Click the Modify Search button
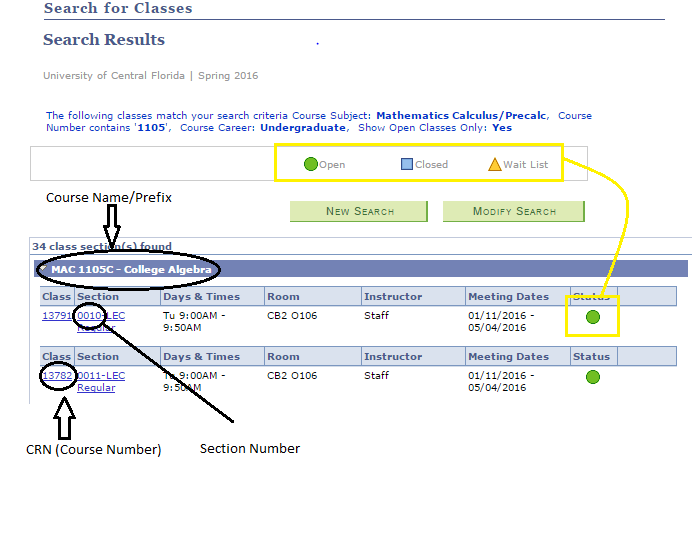 pos(514,211)
